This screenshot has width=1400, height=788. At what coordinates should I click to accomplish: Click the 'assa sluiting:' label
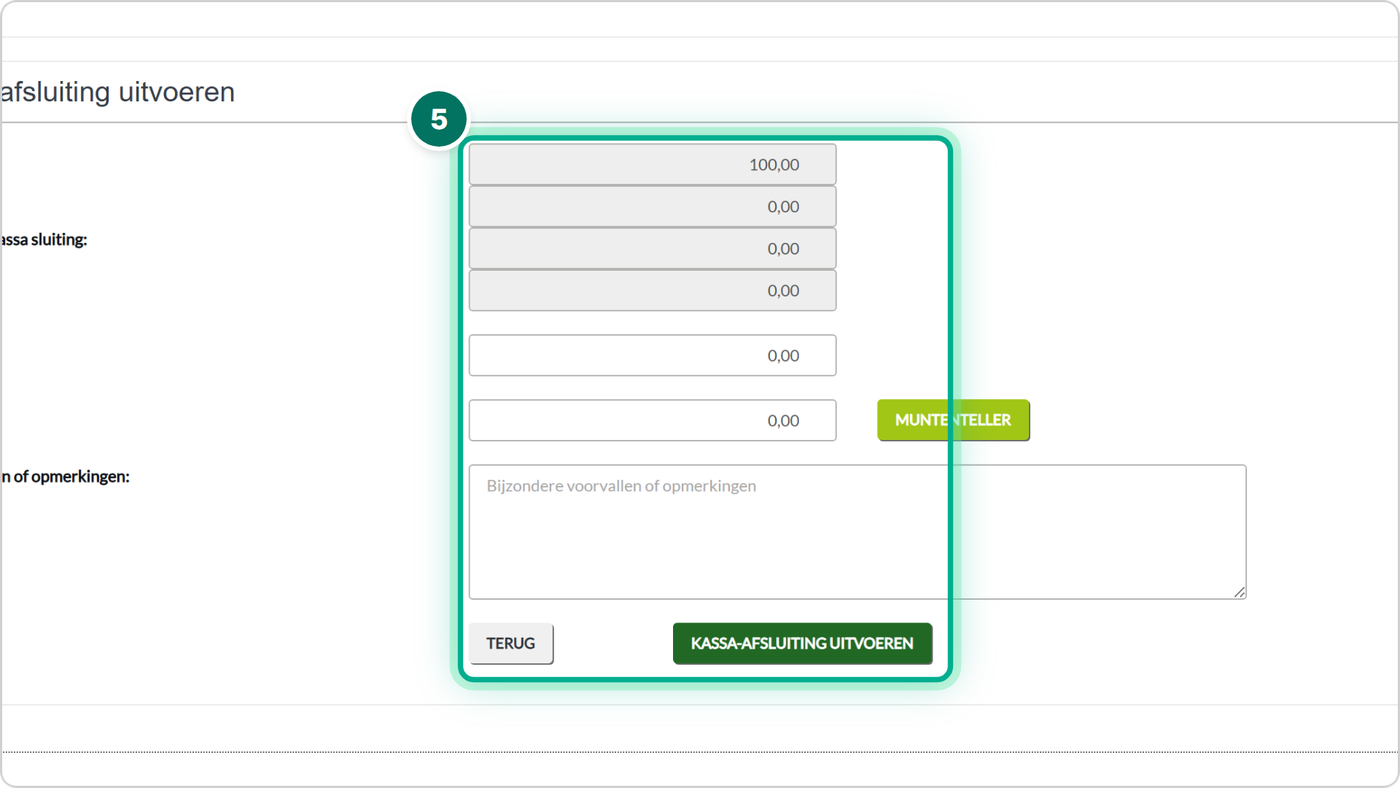pos(44,240)
